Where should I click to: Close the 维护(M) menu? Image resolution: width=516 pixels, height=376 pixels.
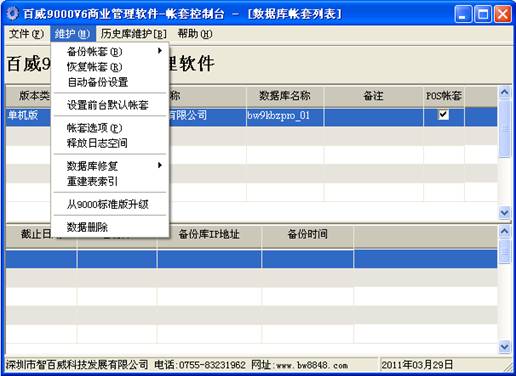coord(72,34)
